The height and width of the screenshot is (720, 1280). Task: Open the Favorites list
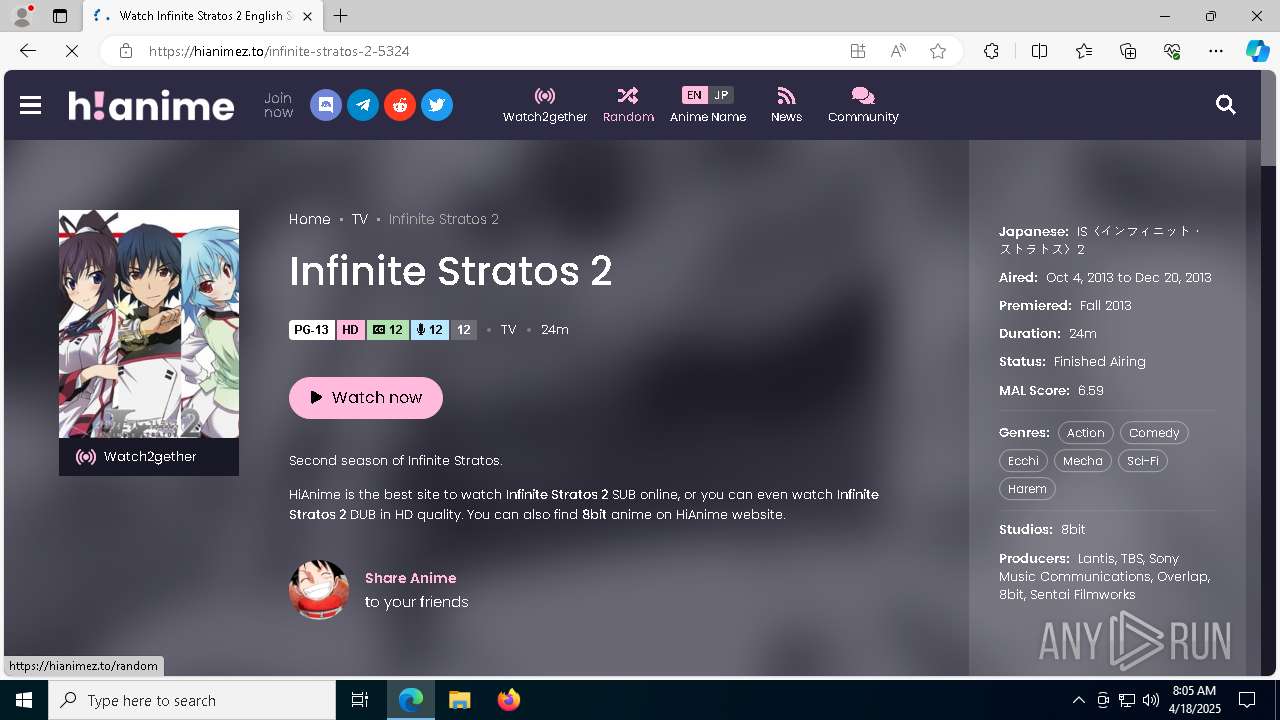(x=1084, y=51)
